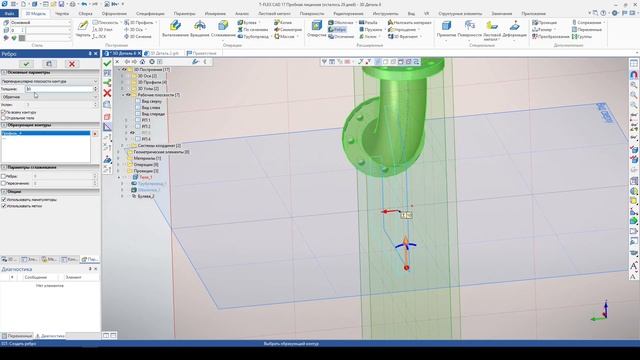Click the save icon in quick access toolbar
Screen dimensions: 640x360
coord(61,4)
